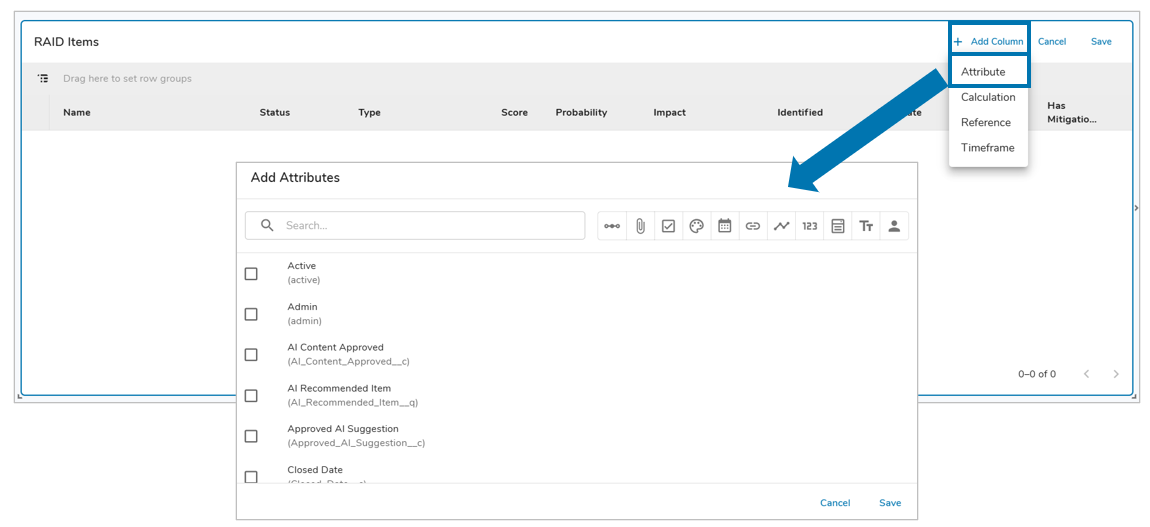
Task: Tick the Admin attribute checkbox
Action: click(x=251, y=314)
